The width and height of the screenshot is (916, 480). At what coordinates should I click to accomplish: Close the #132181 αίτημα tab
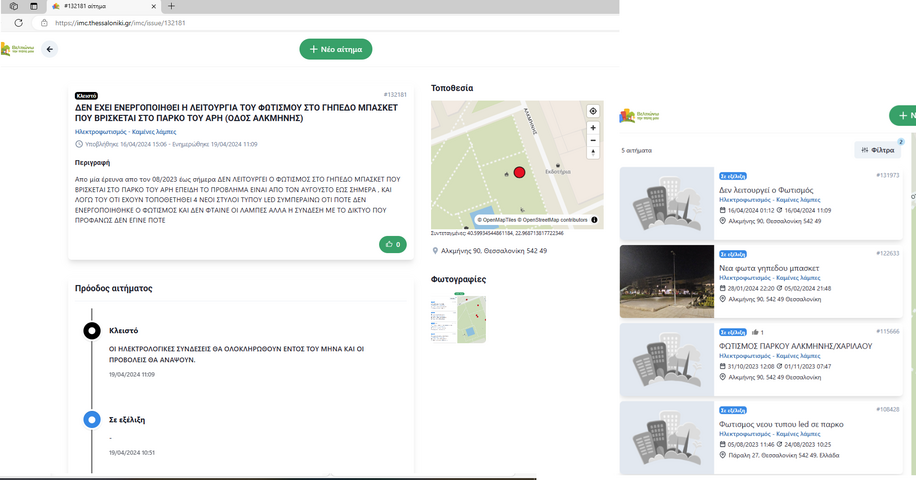point(154,6)
